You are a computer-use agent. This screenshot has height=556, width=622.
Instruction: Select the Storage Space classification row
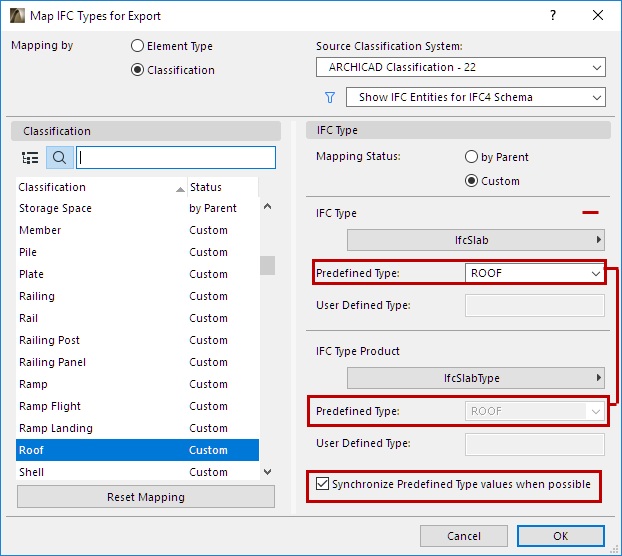click(137, 208)
